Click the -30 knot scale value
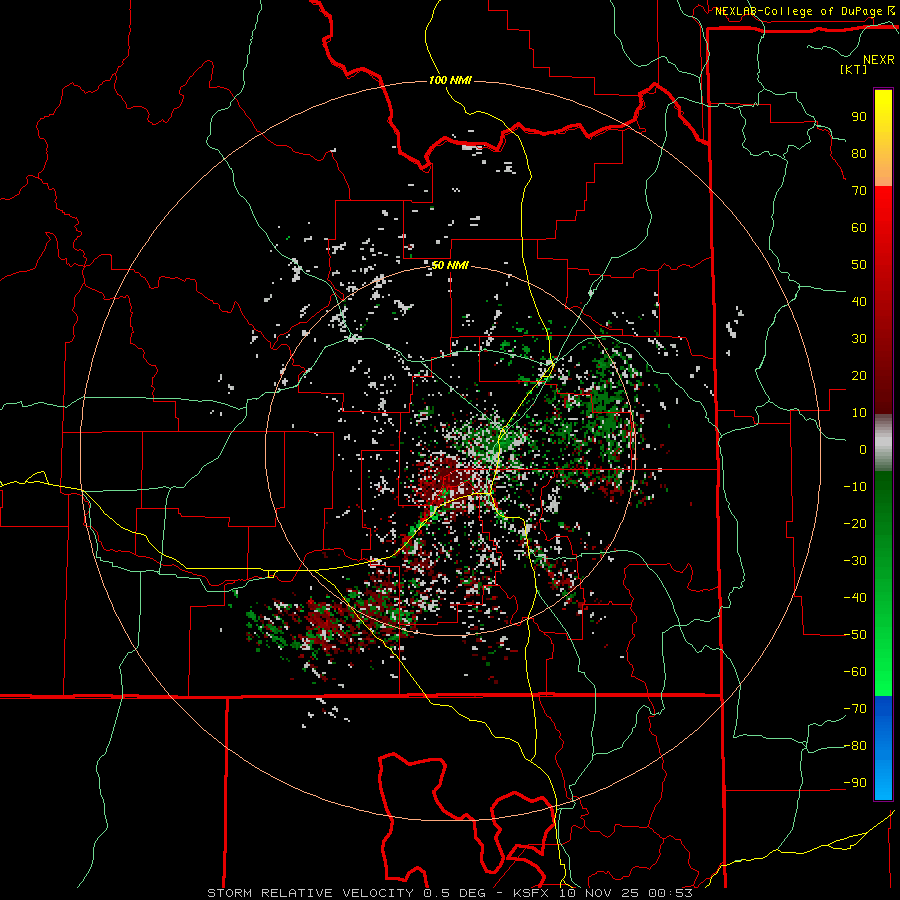This screenshot has height=900, width=900. [855, 561]
